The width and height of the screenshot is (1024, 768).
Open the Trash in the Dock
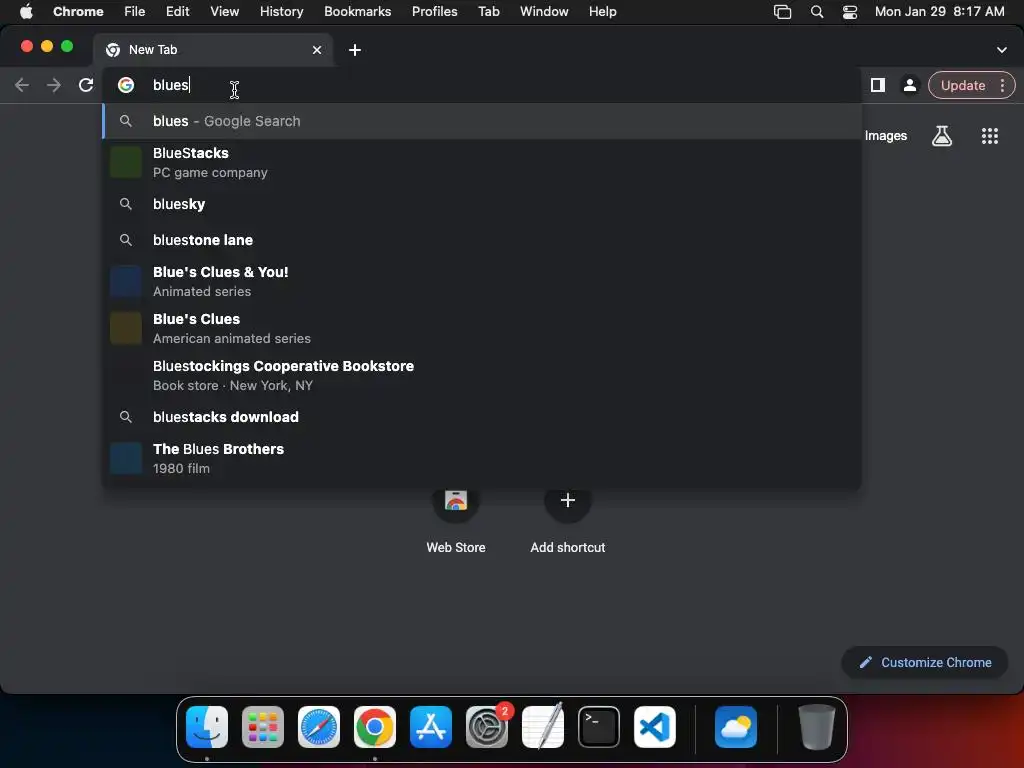[x=816, y=727]
